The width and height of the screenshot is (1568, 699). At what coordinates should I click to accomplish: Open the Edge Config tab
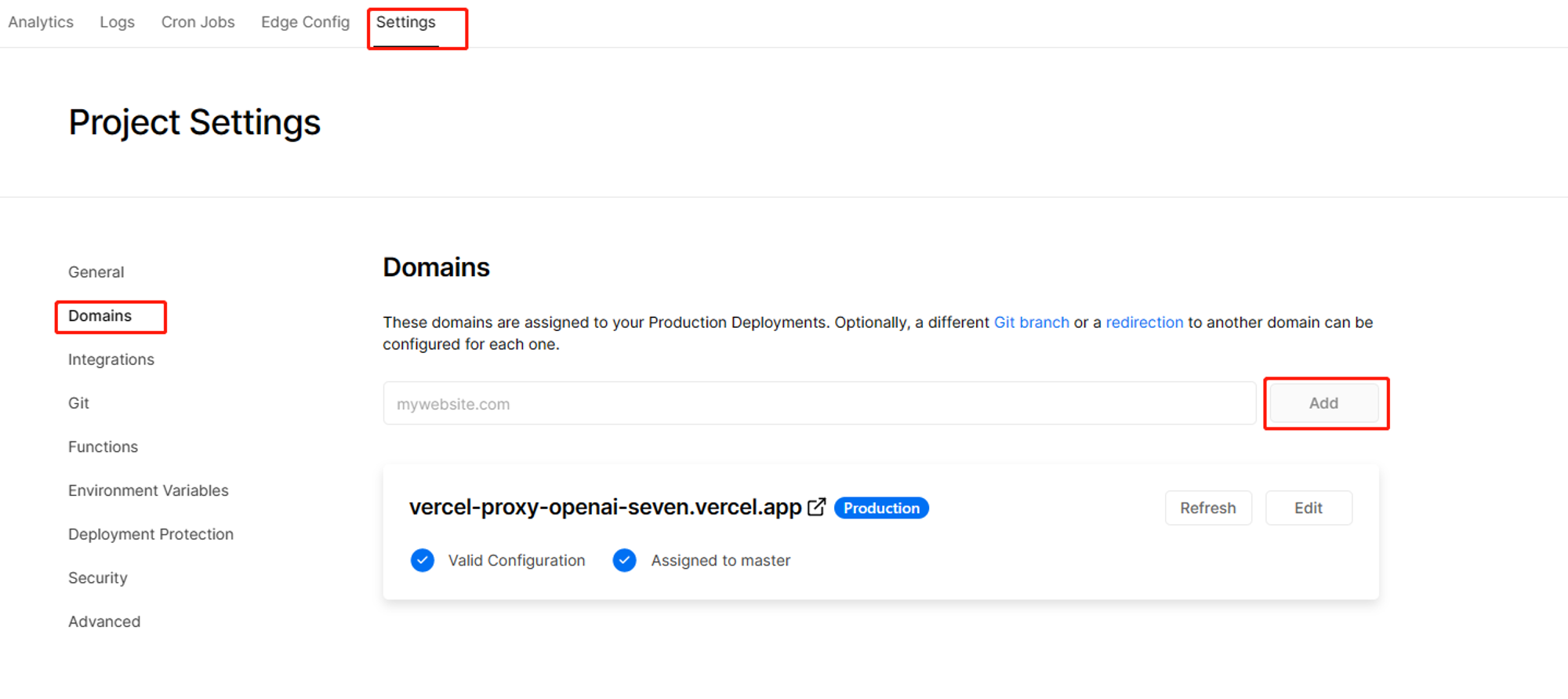305,22
